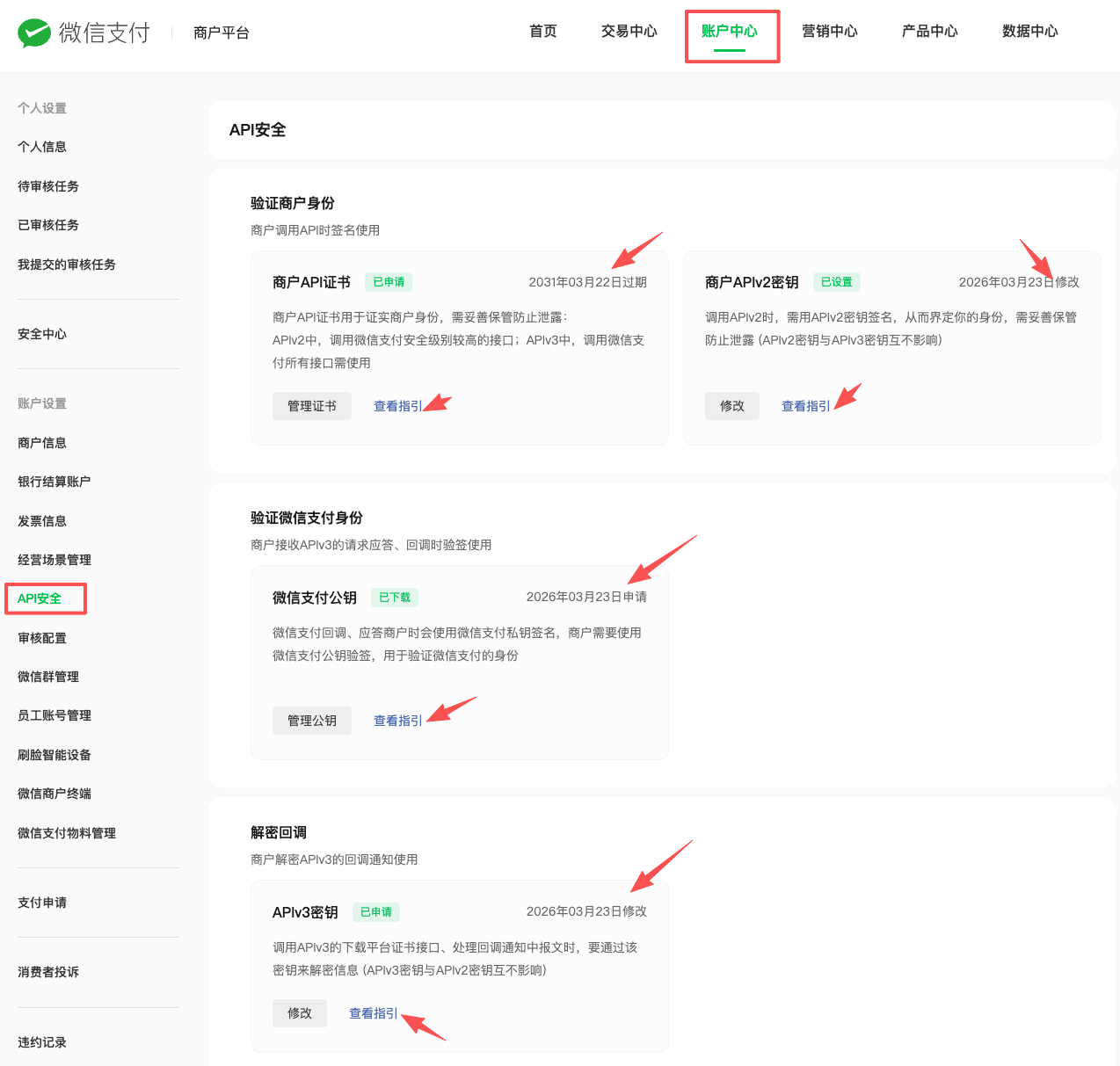Viewport: 1120px width, 1066px height.
Task: Click the WeChat Pay logo icon
Action: [x=34, y=33]
